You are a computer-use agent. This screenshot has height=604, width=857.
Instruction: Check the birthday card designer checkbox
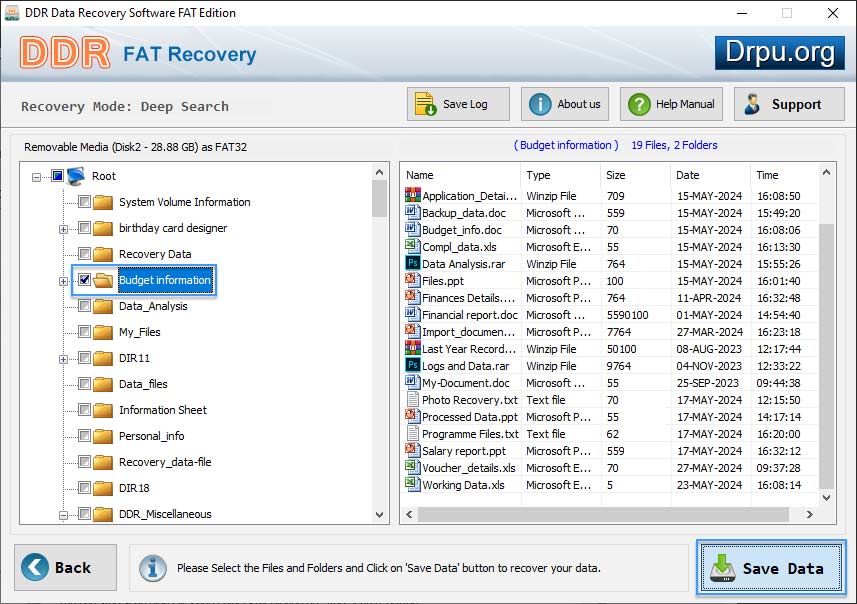click(x=84, y=227)
